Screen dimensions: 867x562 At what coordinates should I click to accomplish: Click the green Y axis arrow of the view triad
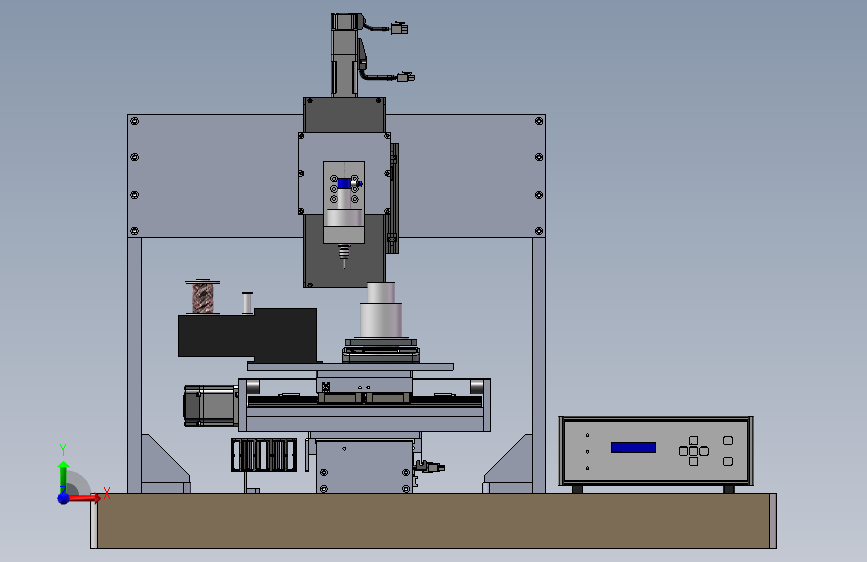pos(63,476)
